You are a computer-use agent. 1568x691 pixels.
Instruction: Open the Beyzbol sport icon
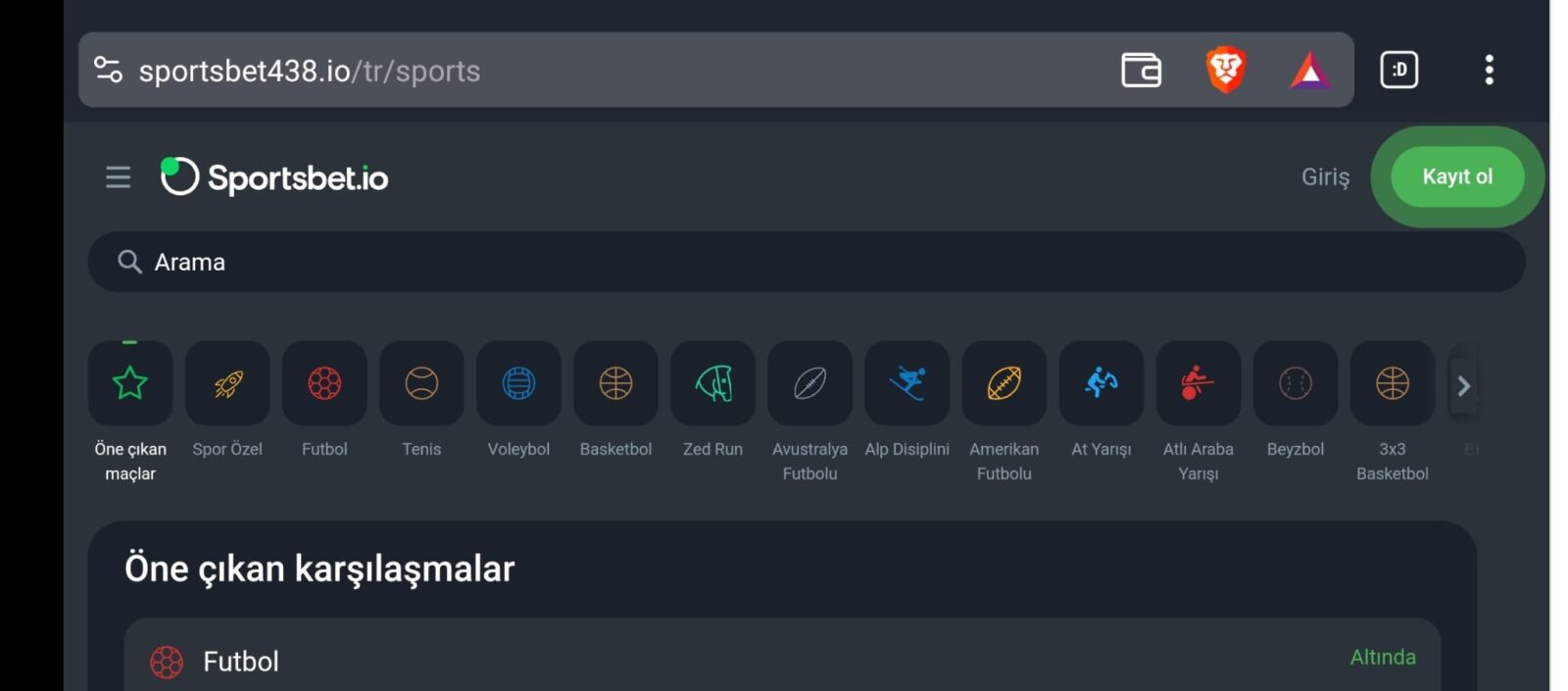tap(1295, 383)
